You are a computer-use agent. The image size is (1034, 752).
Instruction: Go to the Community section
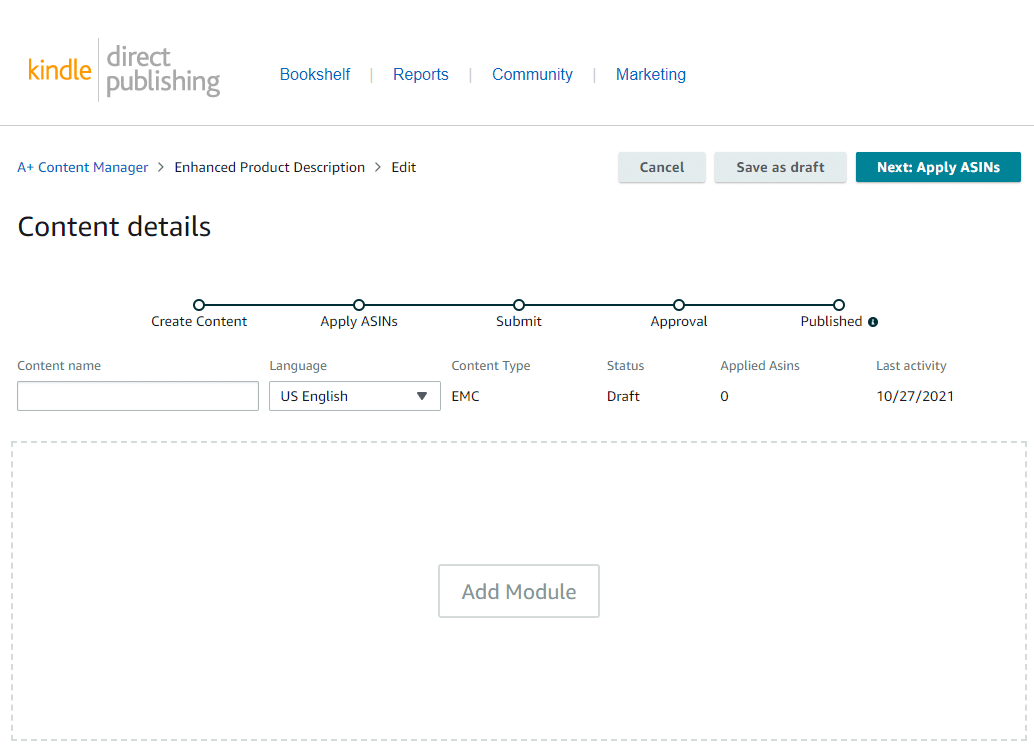tap(532, 75)
